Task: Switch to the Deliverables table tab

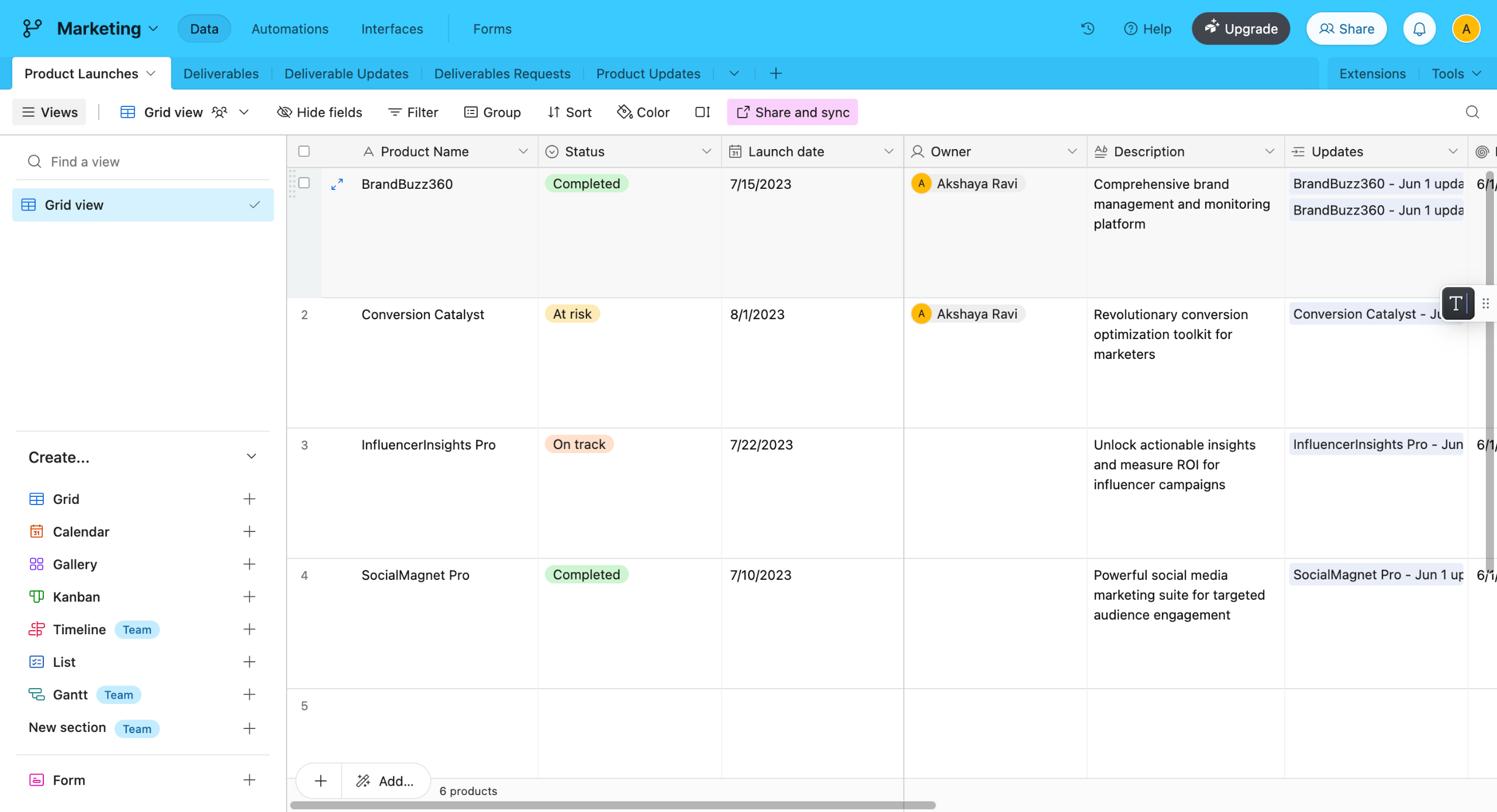Action: pyautogui.click(x=220, y=74)
